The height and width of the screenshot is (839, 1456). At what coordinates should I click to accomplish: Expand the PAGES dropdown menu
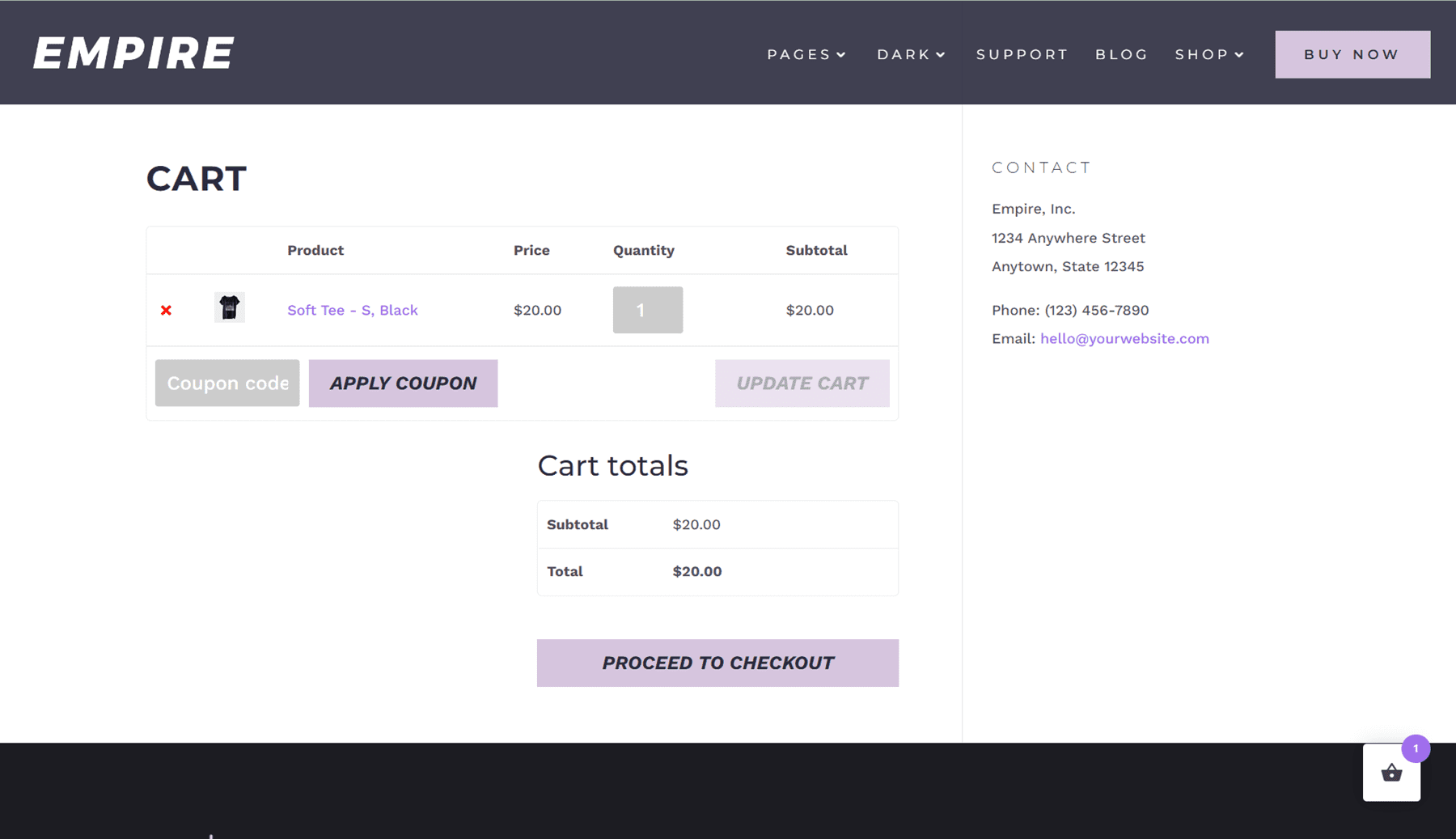806,54
